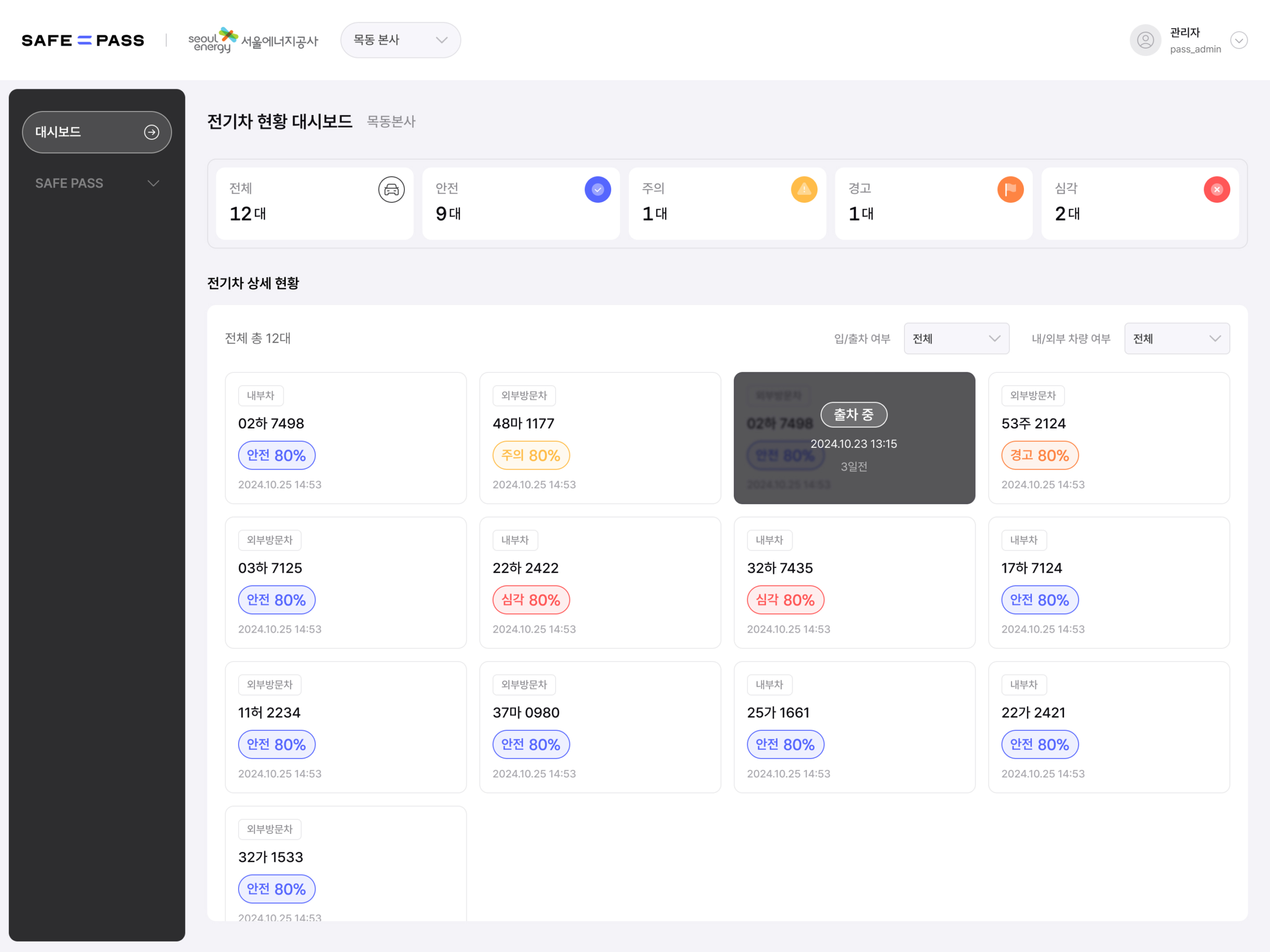Click 내부차 tag on 22하 2422 card

(x=515, y=540)
